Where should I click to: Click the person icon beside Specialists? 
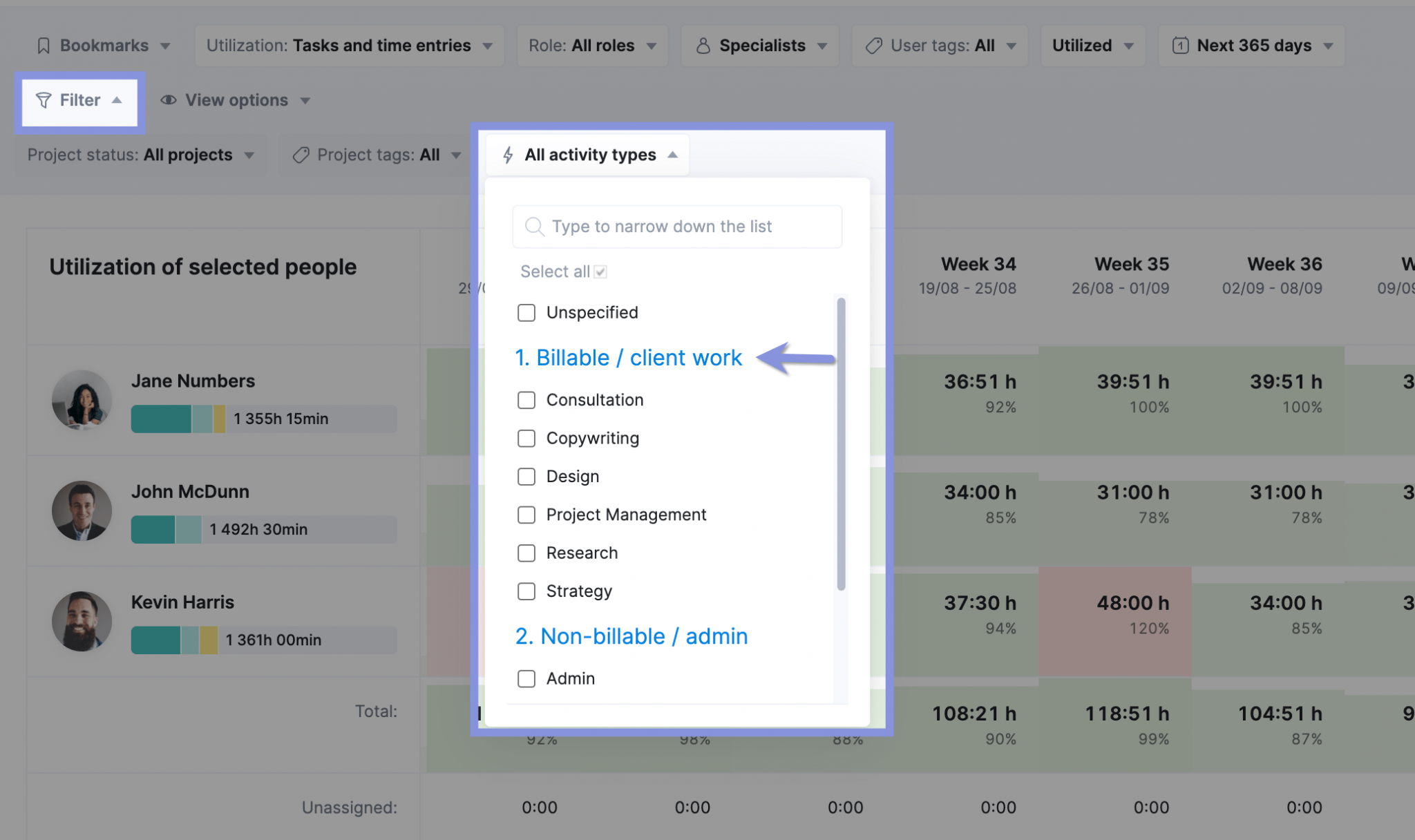[703, 46]
